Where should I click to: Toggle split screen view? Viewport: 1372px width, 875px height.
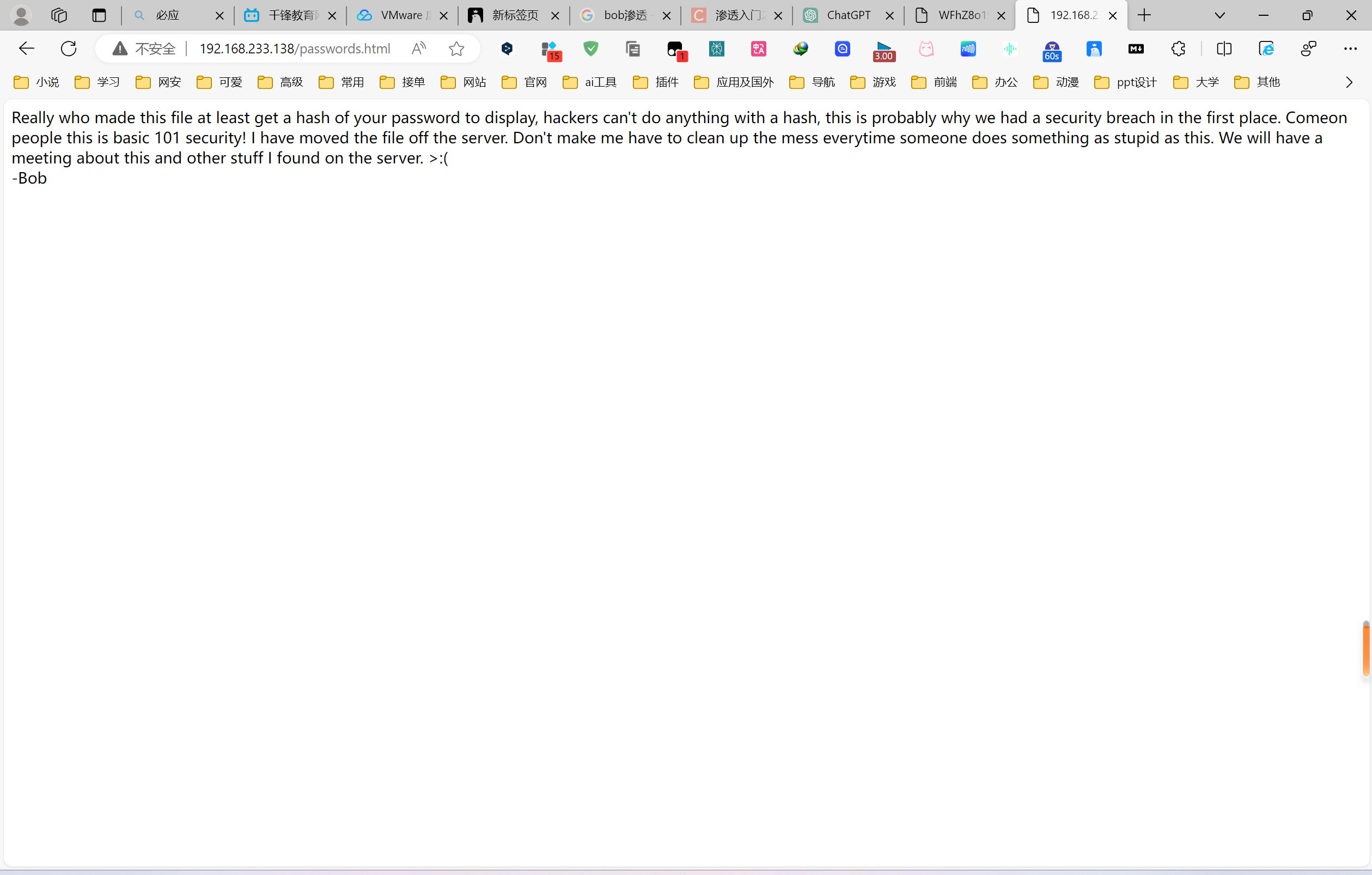(1224, 49)
